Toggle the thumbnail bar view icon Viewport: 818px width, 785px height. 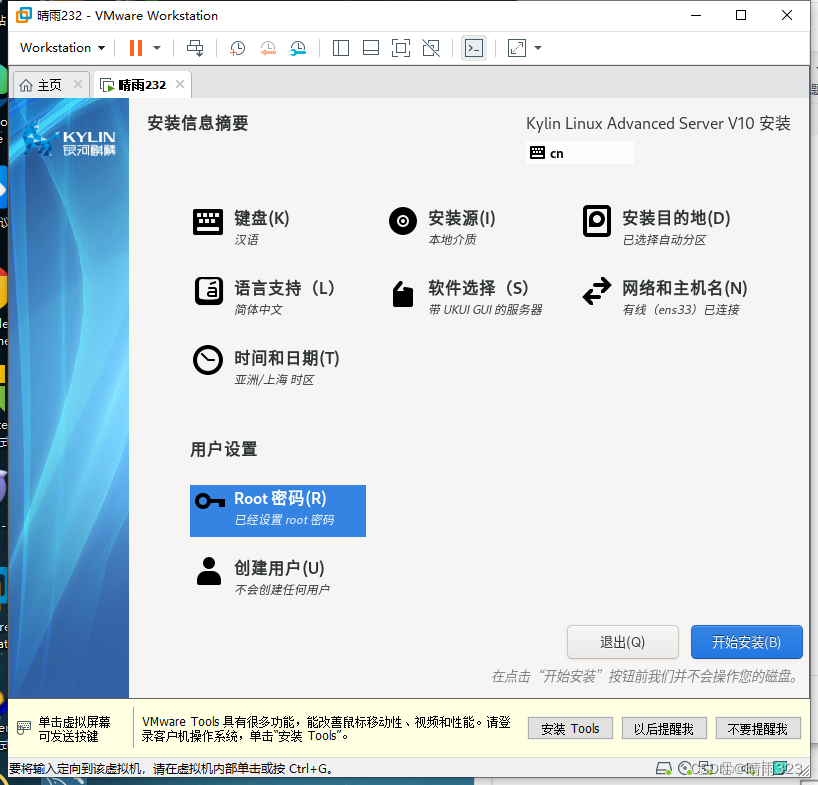coord(371,48)
